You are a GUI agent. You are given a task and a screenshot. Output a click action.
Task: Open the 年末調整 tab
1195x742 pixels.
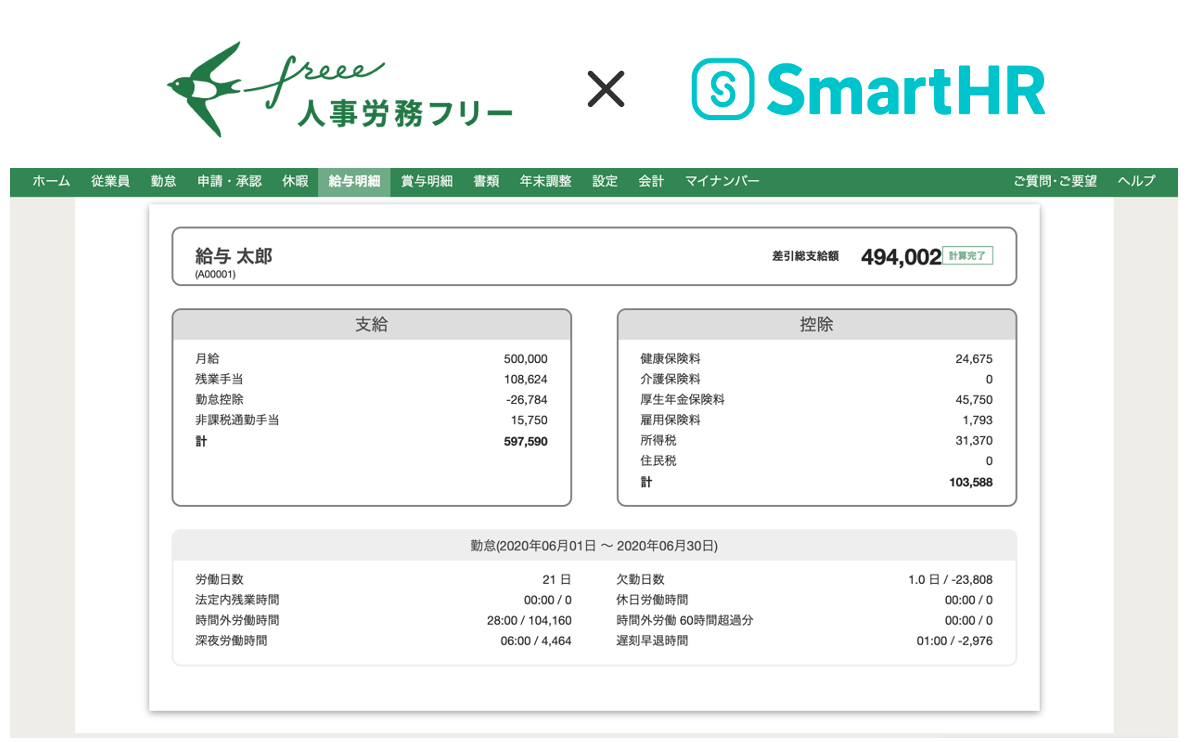point(546,182)
